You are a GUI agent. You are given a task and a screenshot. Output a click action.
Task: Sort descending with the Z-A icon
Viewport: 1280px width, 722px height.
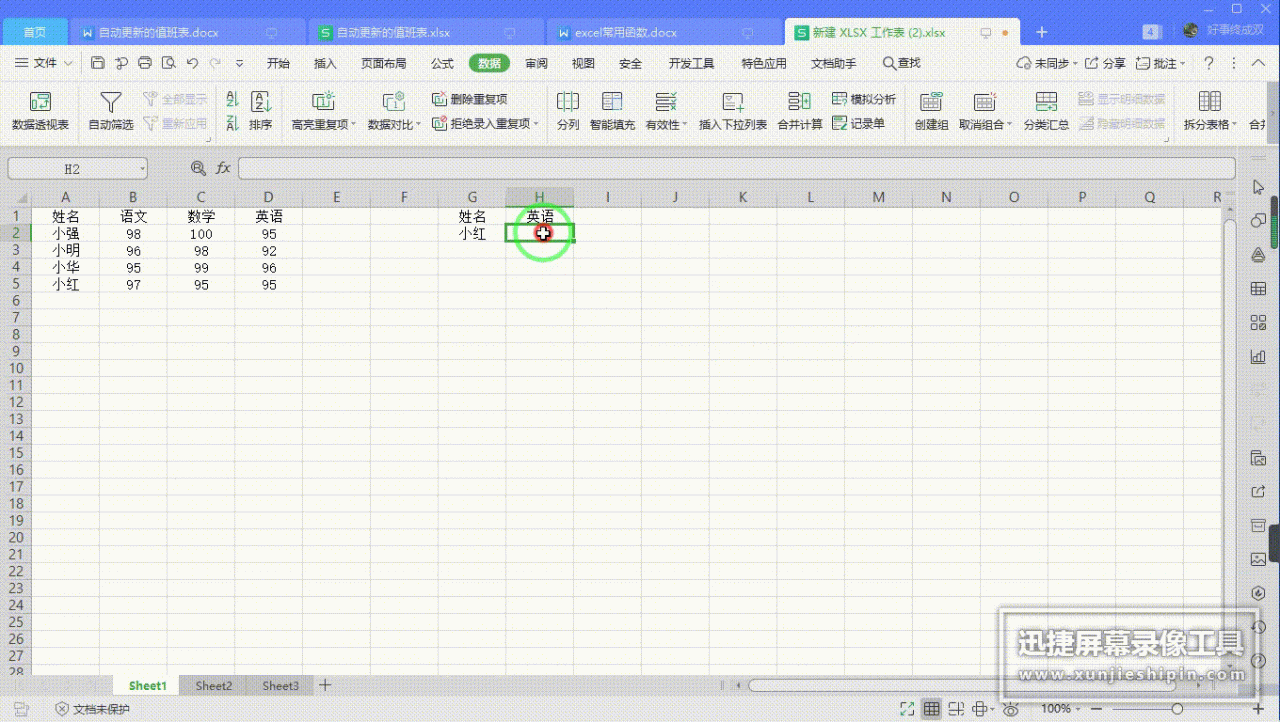232,124
